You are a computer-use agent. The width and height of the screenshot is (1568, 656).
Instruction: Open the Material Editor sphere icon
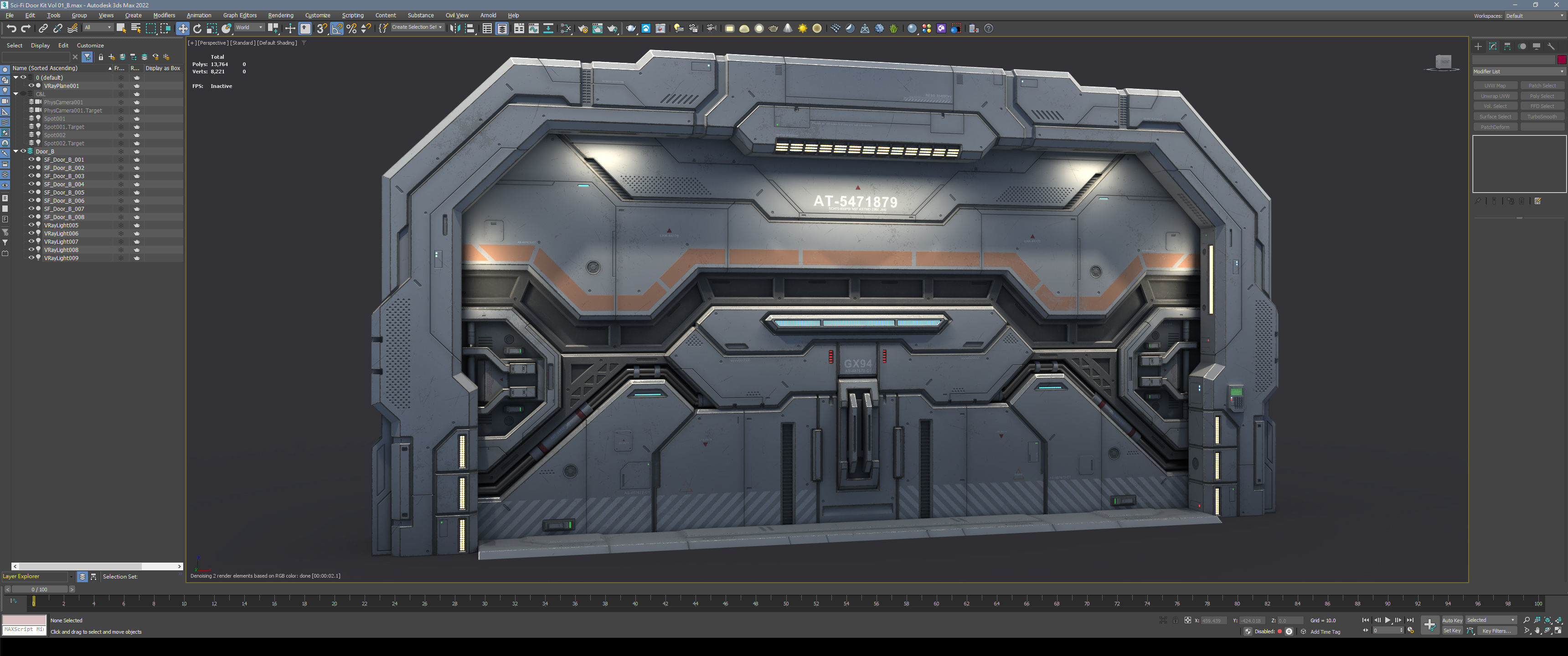pyautogui.click(x=912, y=28)
